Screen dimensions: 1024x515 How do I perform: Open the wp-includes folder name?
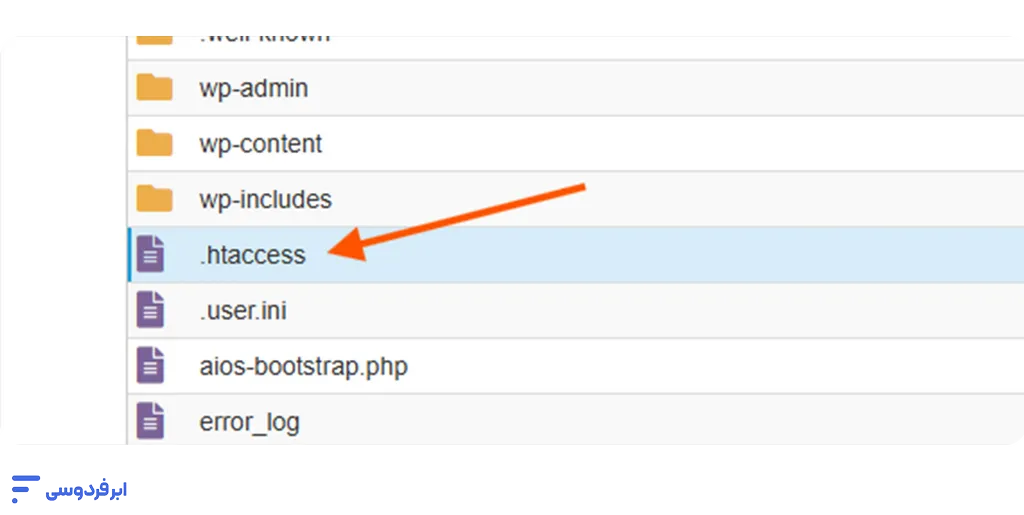point(265,199)
